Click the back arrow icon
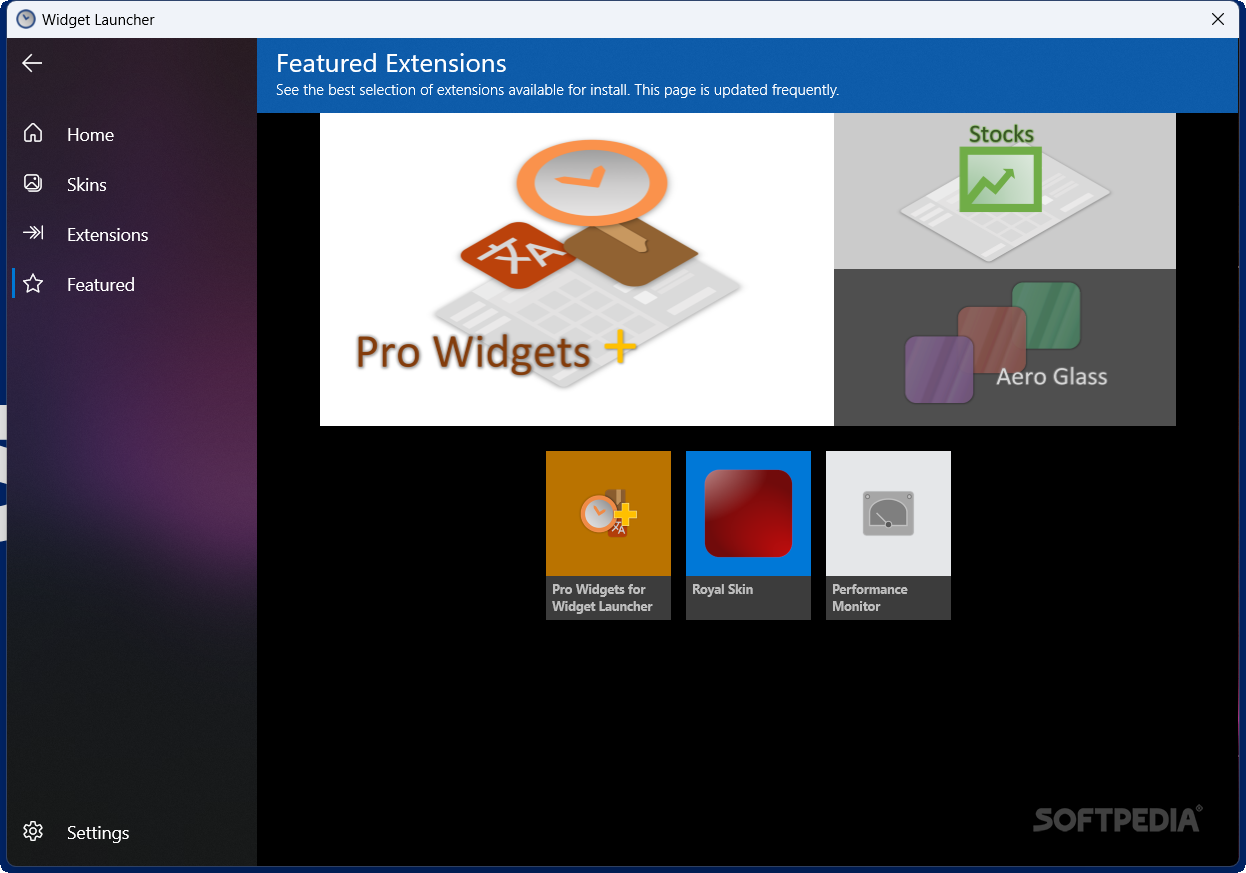1246x873 pixels. (32, 63)
